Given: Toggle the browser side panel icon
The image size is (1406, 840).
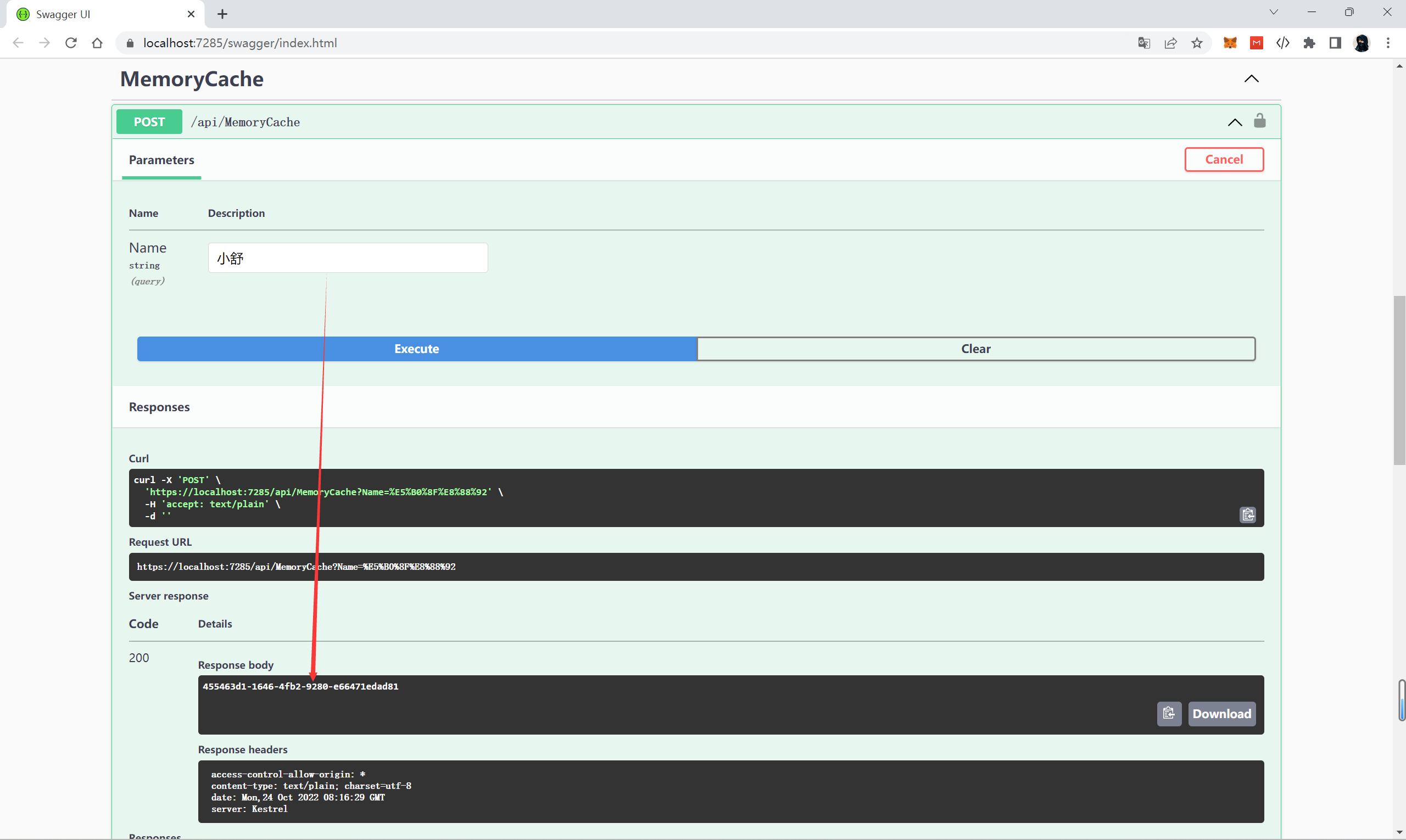Looking at the screenshot, I should coord(1335,43).
